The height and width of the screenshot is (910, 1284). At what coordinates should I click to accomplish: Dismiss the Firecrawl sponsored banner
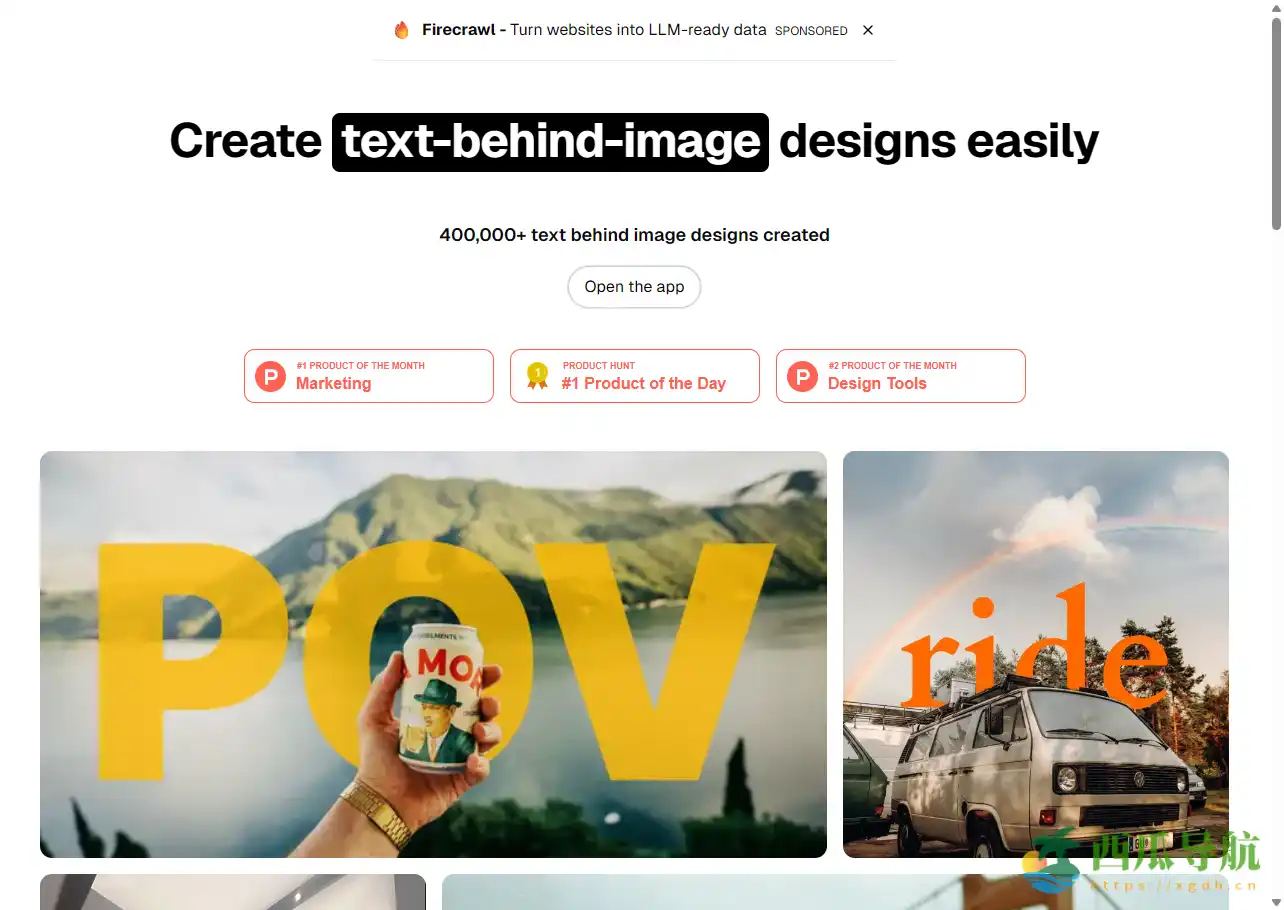click(868, 30)
